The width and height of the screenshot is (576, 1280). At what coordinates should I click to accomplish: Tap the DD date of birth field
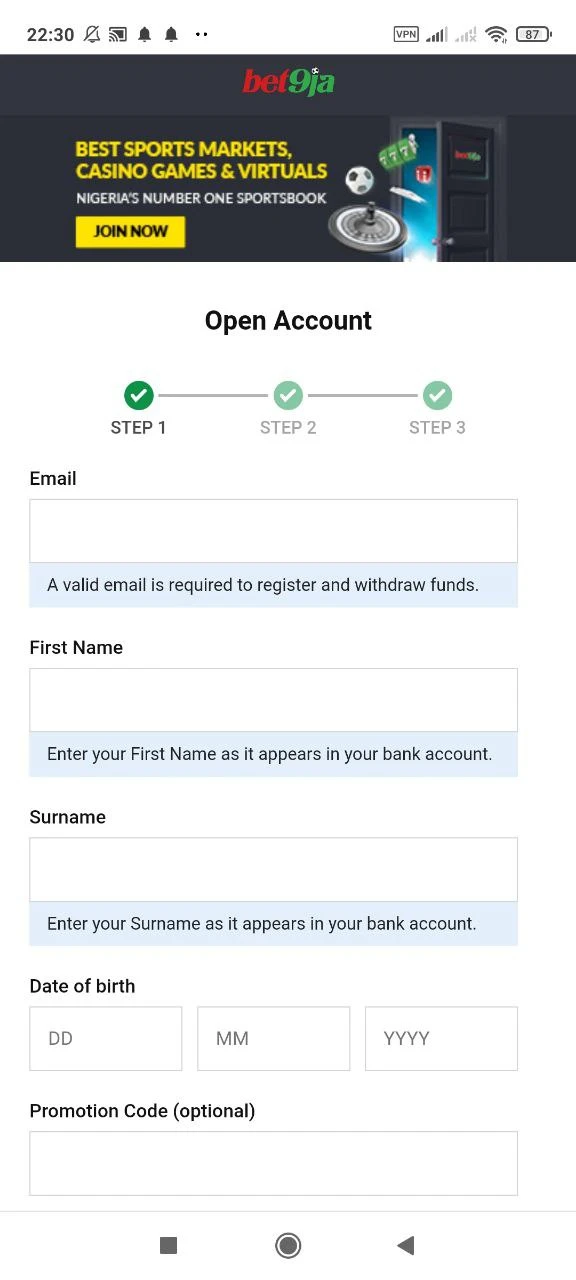[x=105, y=1038]
